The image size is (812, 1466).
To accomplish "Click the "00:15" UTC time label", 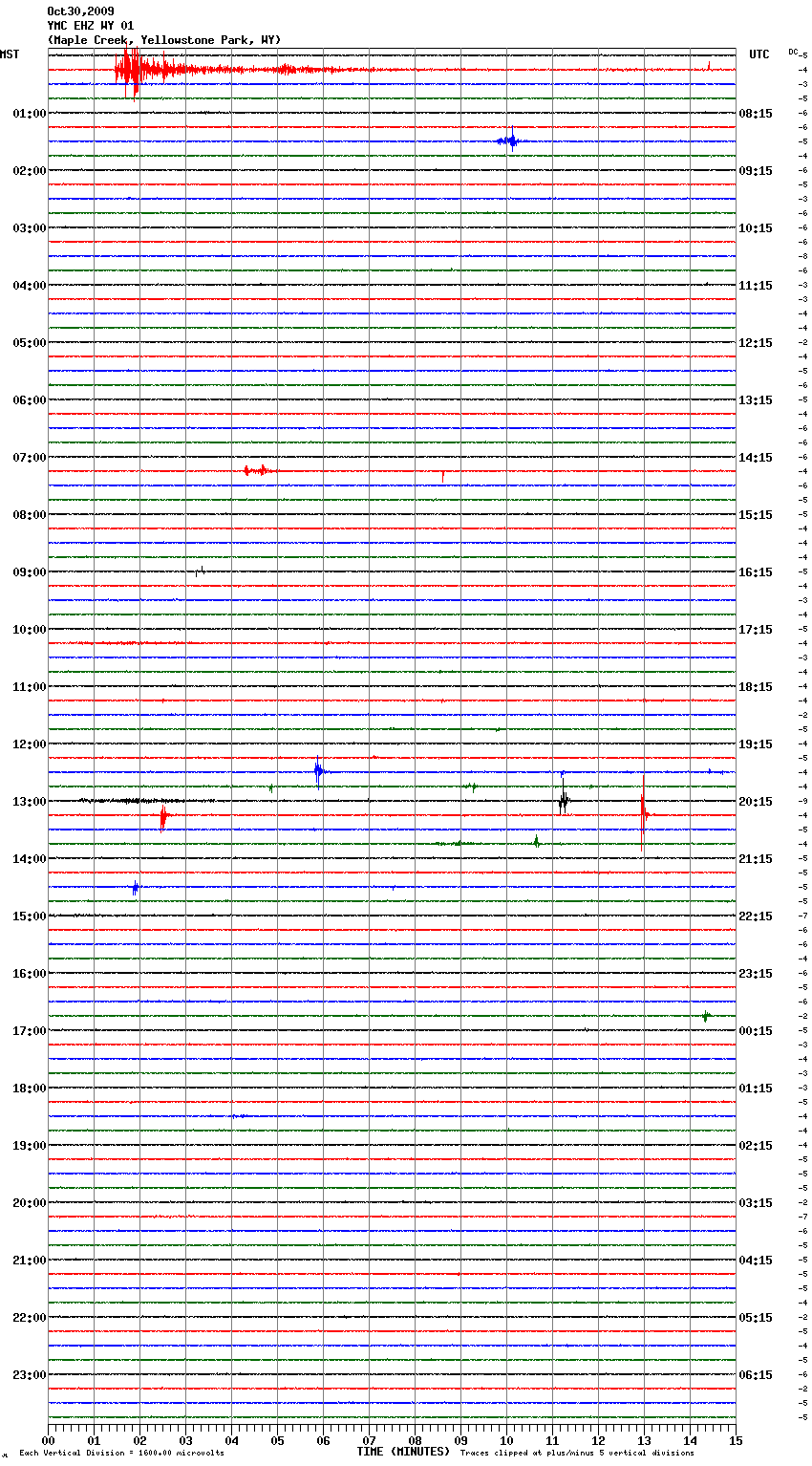I will tap(756, 1031).
